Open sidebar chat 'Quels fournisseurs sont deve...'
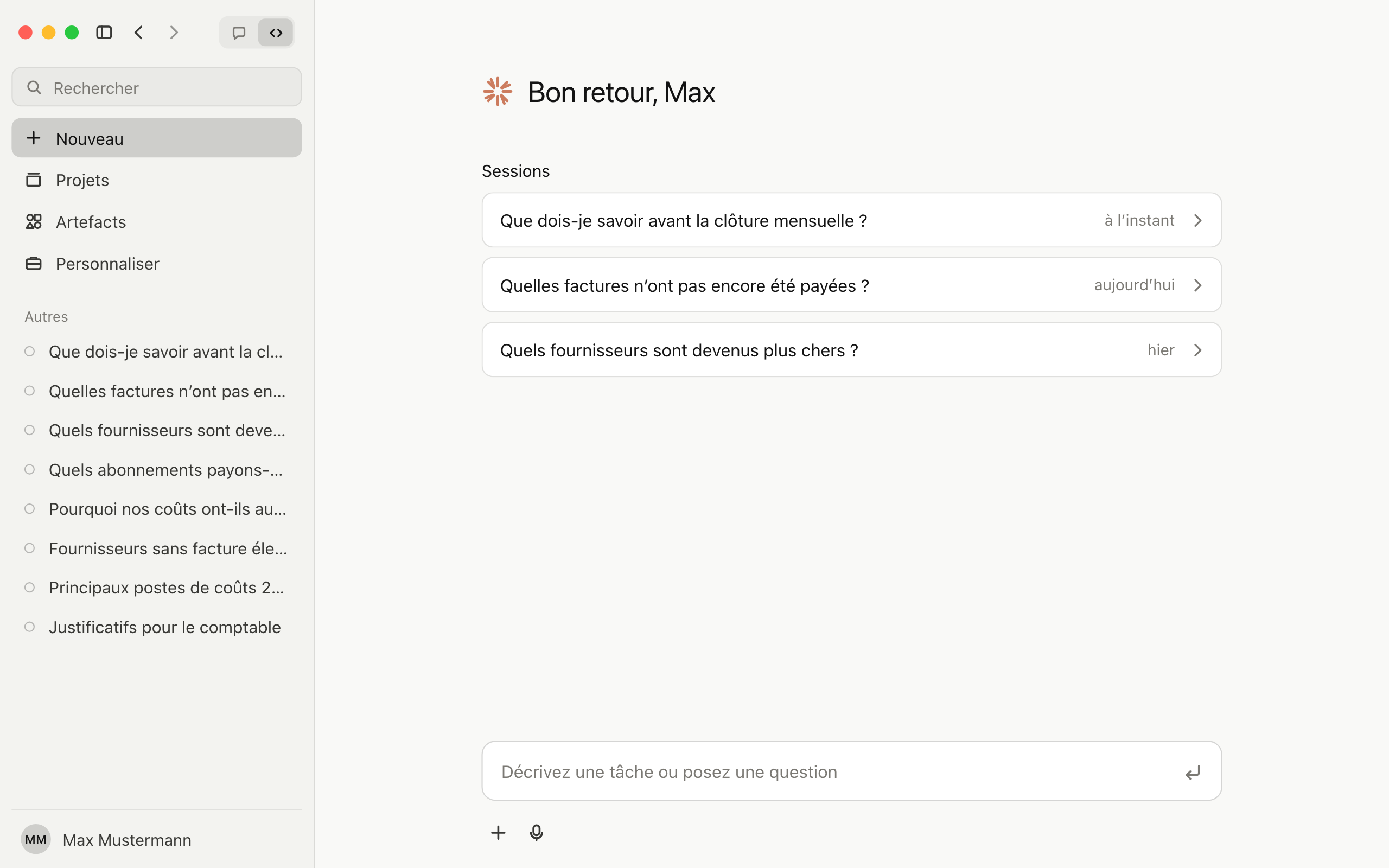Image resolution: width=1389 pixels, height=868 pixels. [x=157, y=430]
